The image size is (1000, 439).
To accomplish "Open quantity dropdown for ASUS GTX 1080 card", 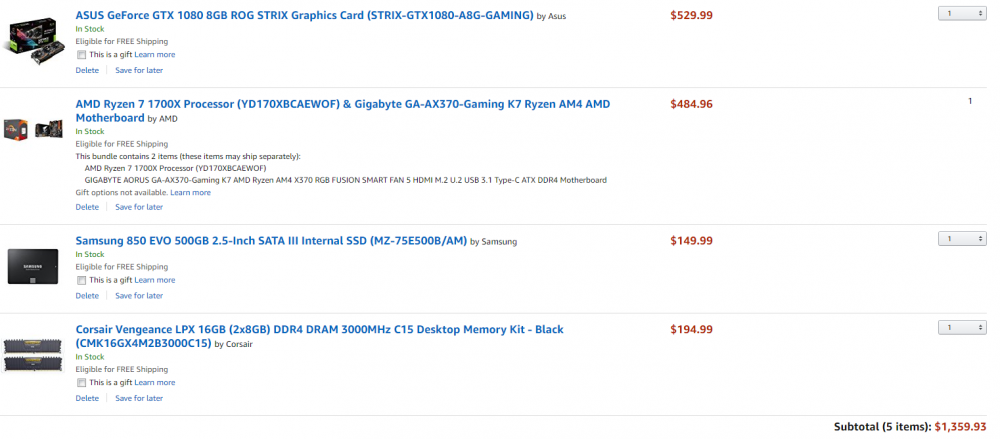I will point(961,13).
